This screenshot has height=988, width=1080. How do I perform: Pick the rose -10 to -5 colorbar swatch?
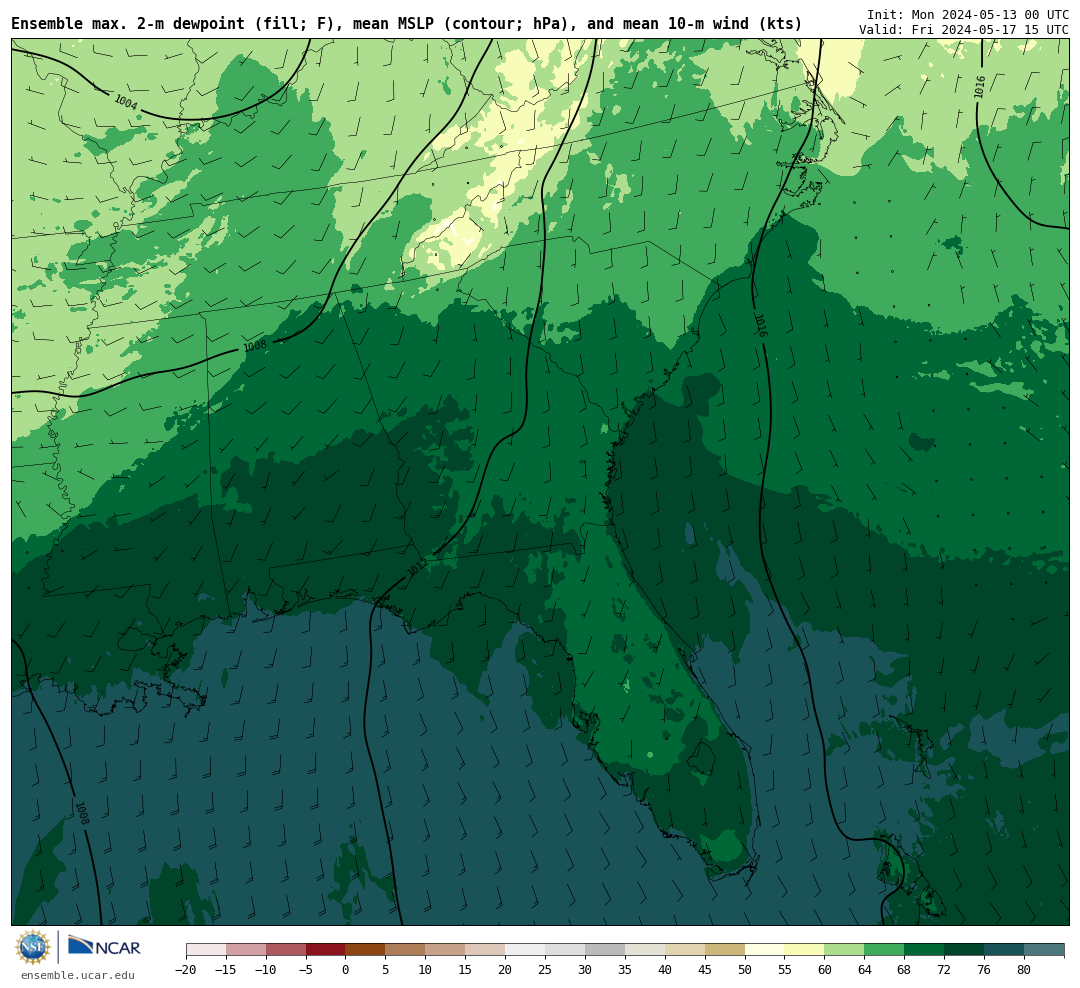286,950
